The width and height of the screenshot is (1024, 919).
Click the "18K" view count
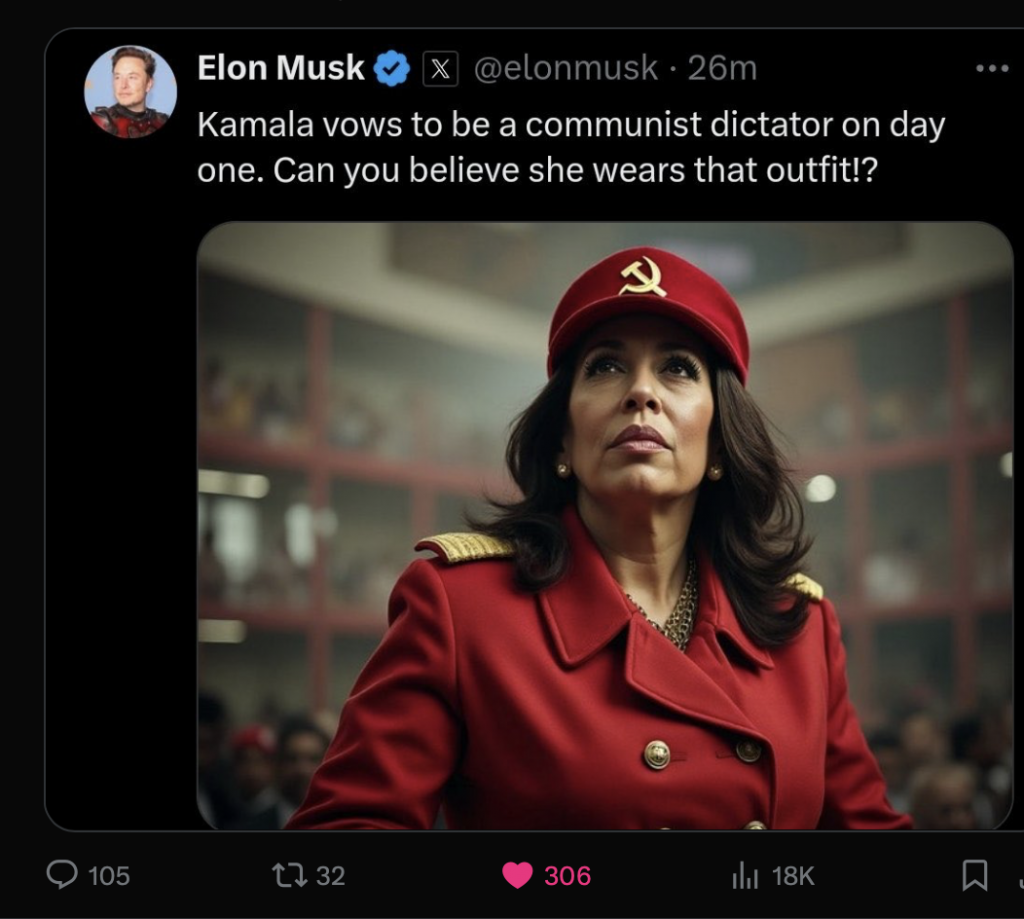click(793, 877)
